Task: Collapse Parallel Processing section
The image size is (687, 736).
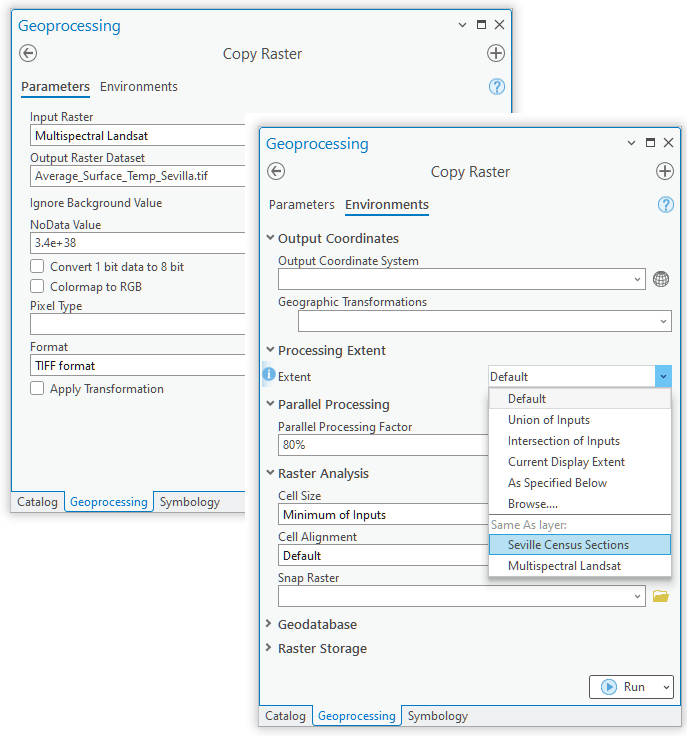Action: pyautogui.click(x=270, y=403)
